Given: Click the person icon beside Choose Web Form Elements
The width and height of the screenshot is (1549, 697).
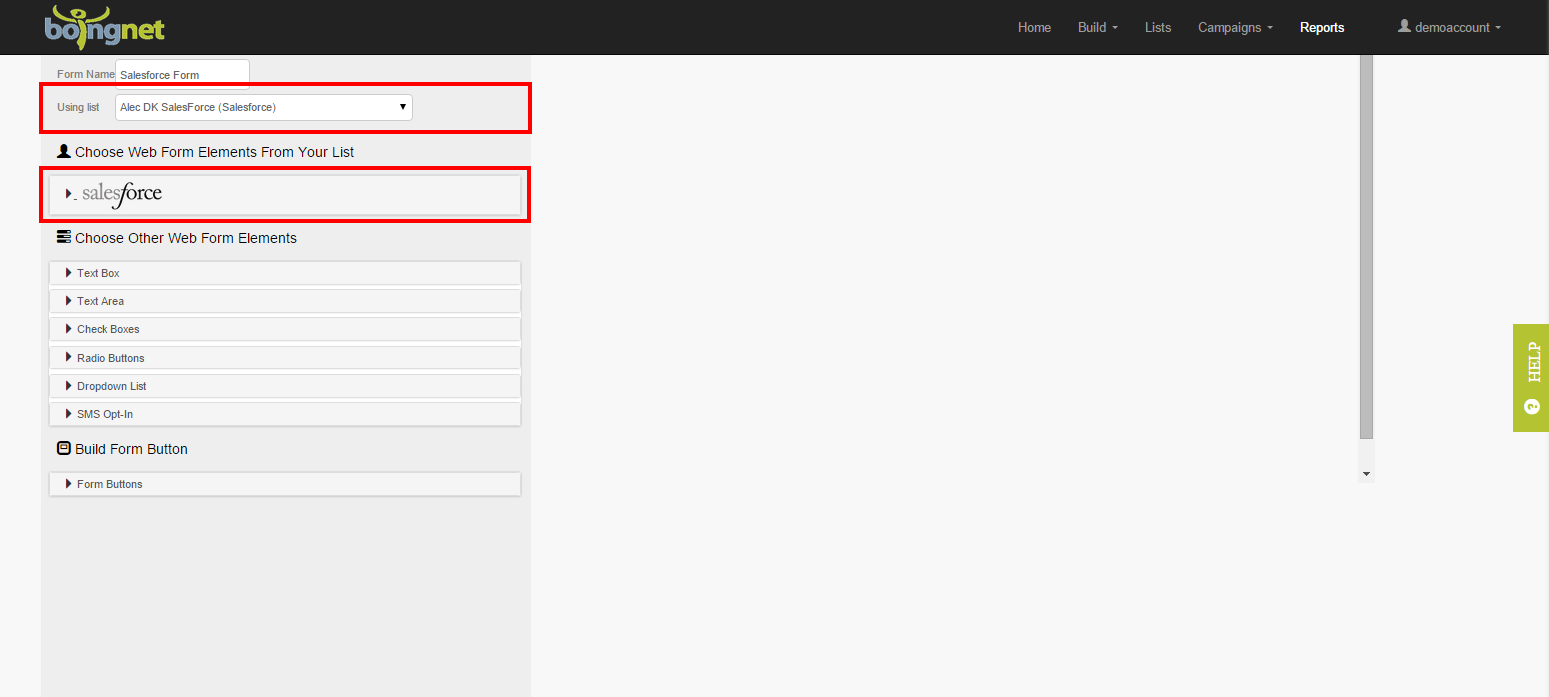Looking at the screenshot, I should click(64, 152).
